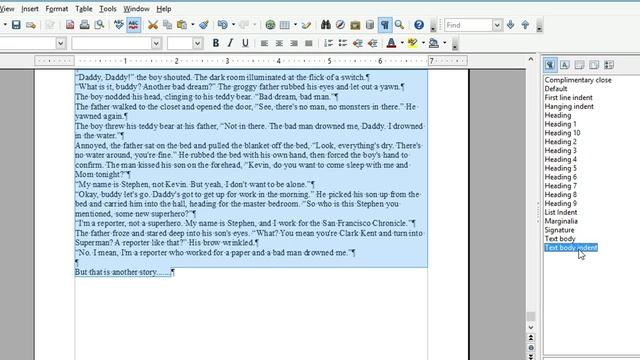Viewport: 640px width, 360px height.
Task: Open the Table menu
Action: (84, 9)
